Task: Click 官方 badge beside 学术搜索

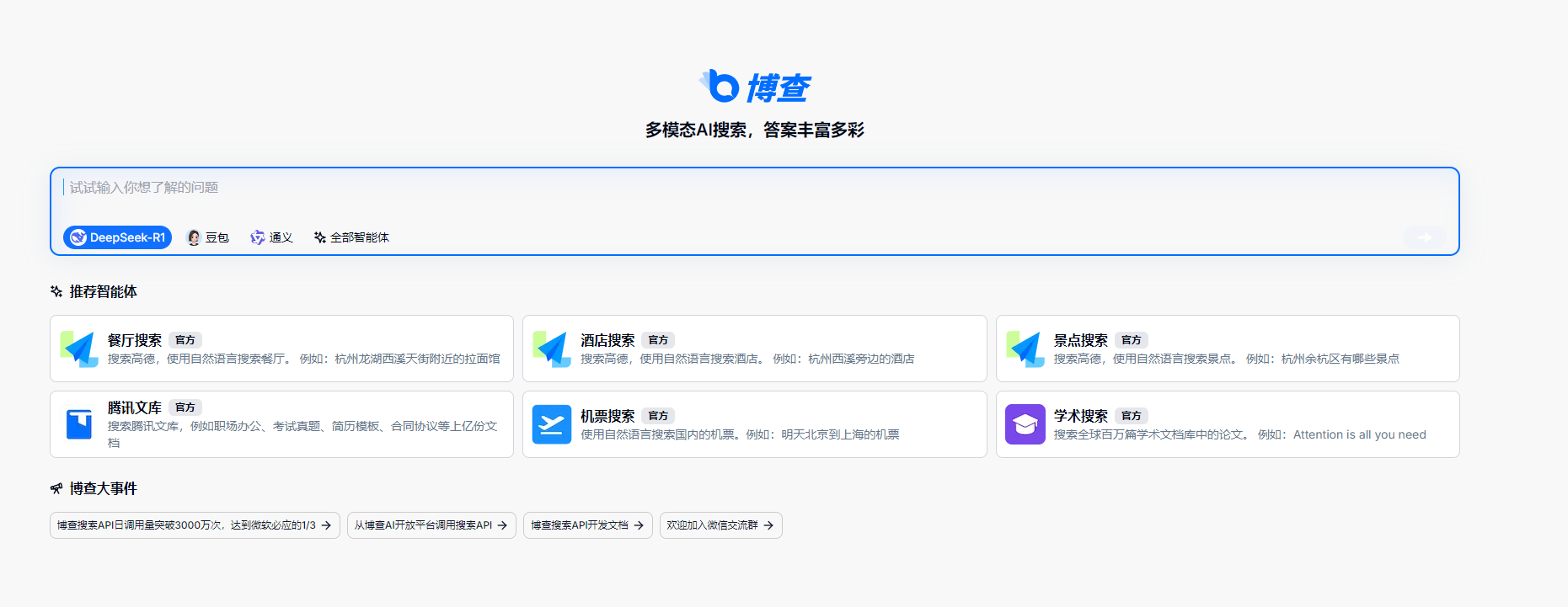Action: pos(1132,416)
